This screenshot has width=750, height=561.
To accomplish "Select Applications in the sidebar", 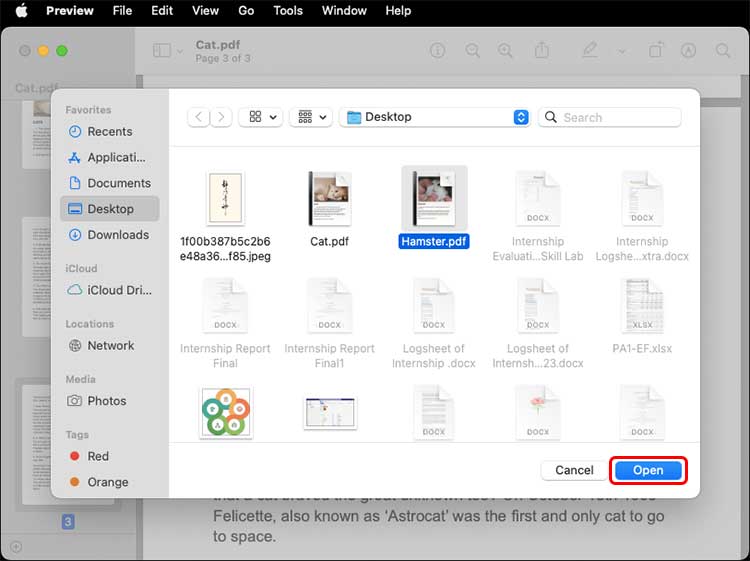I will pyautogui.click(x=110, y=157).
